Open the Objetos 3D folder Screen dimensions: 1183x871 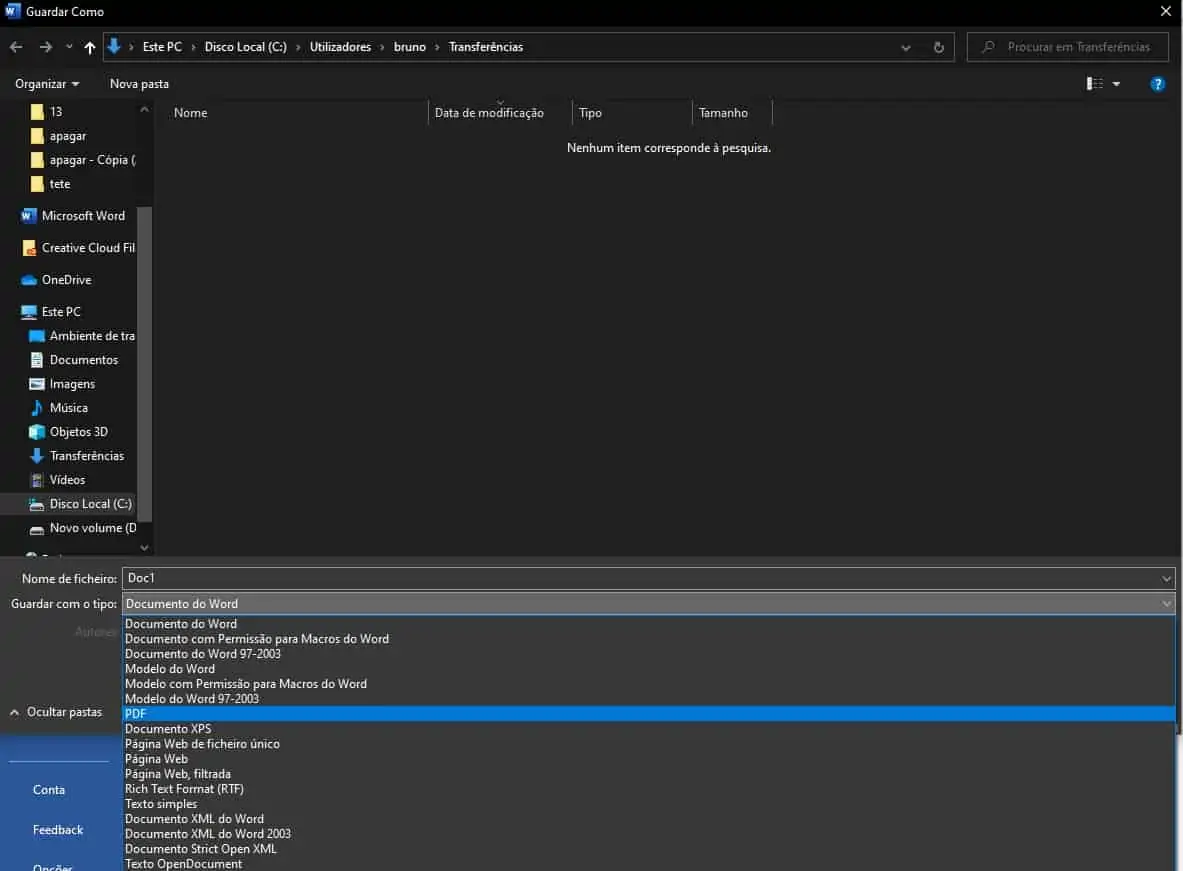pos(68,432)
